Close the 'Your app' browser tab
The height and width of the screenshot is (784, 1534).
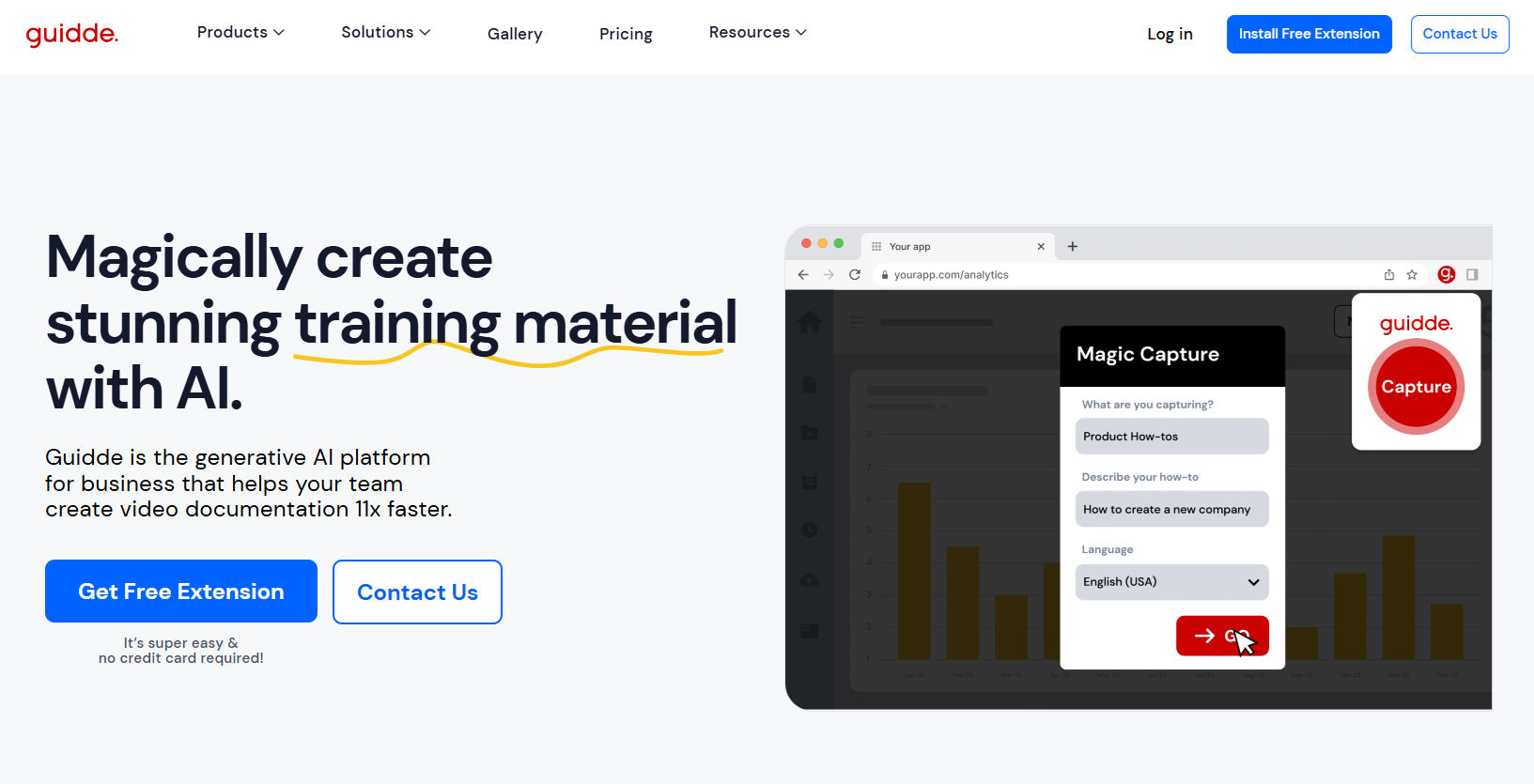pyautogui.click(x=1041, y=246)
